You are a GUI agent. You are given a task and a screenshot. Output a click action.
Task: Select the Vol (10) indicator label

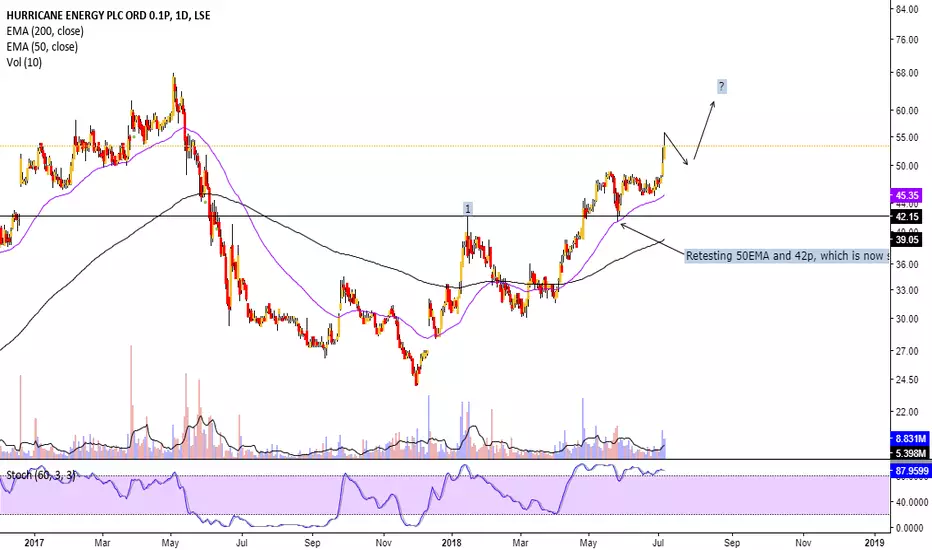click(x=24, y=62)
